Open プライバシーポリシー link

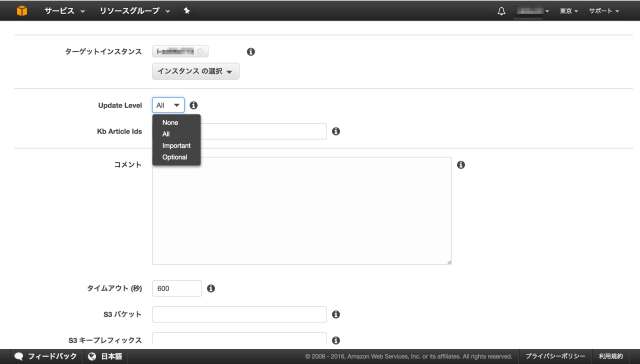(554, 356)
